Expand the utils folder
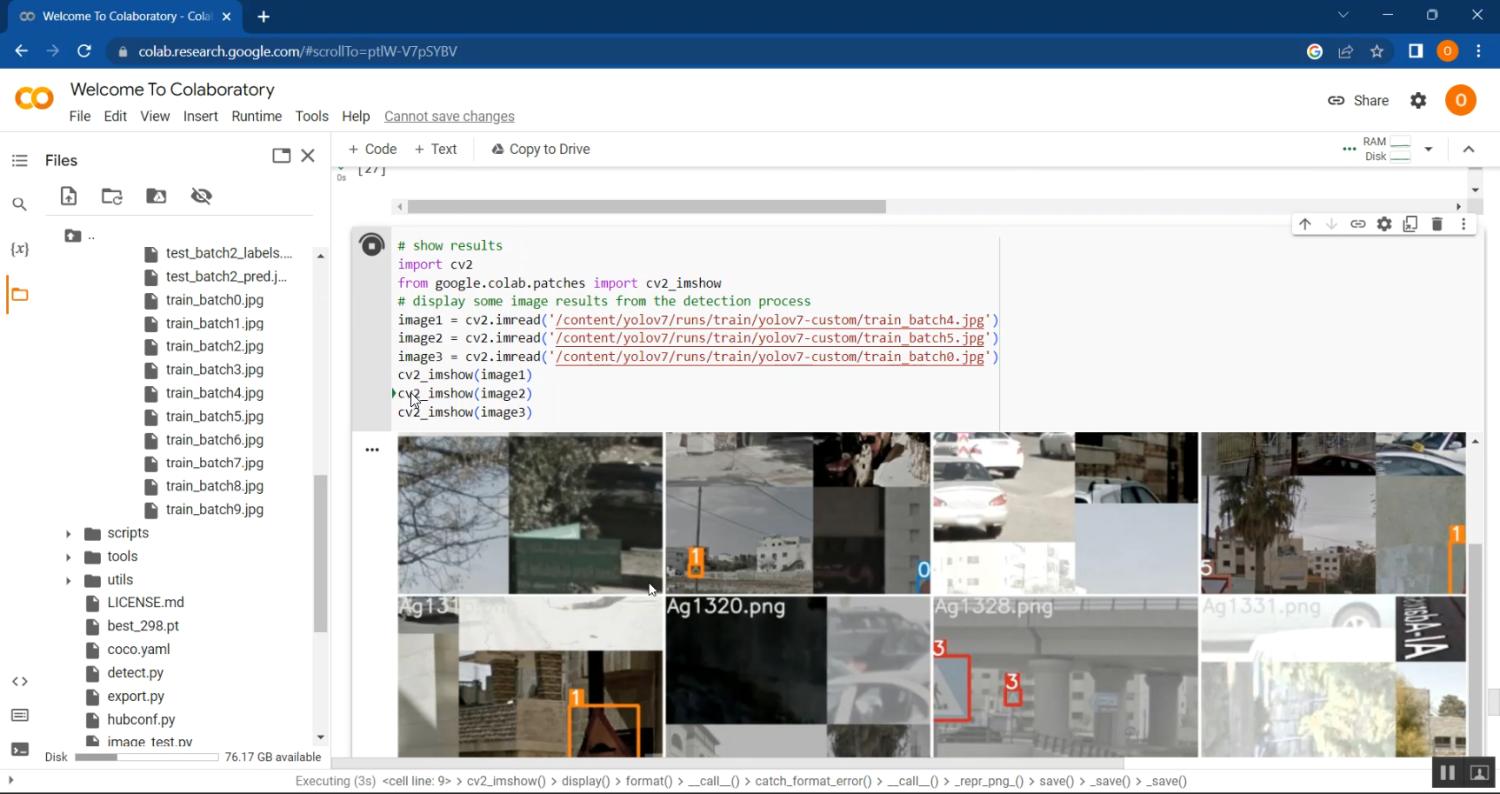The width and height of the screenshot is (1500, 794). [x=68, y=580]
